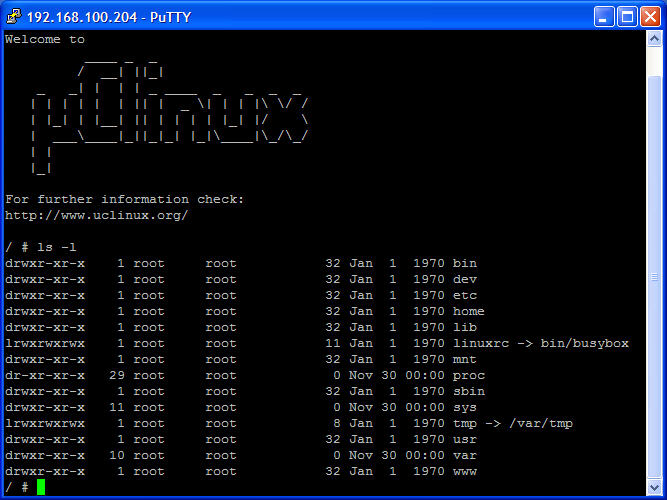
Task: Click the green terminal cursor block
Action: tap(41, 487)
